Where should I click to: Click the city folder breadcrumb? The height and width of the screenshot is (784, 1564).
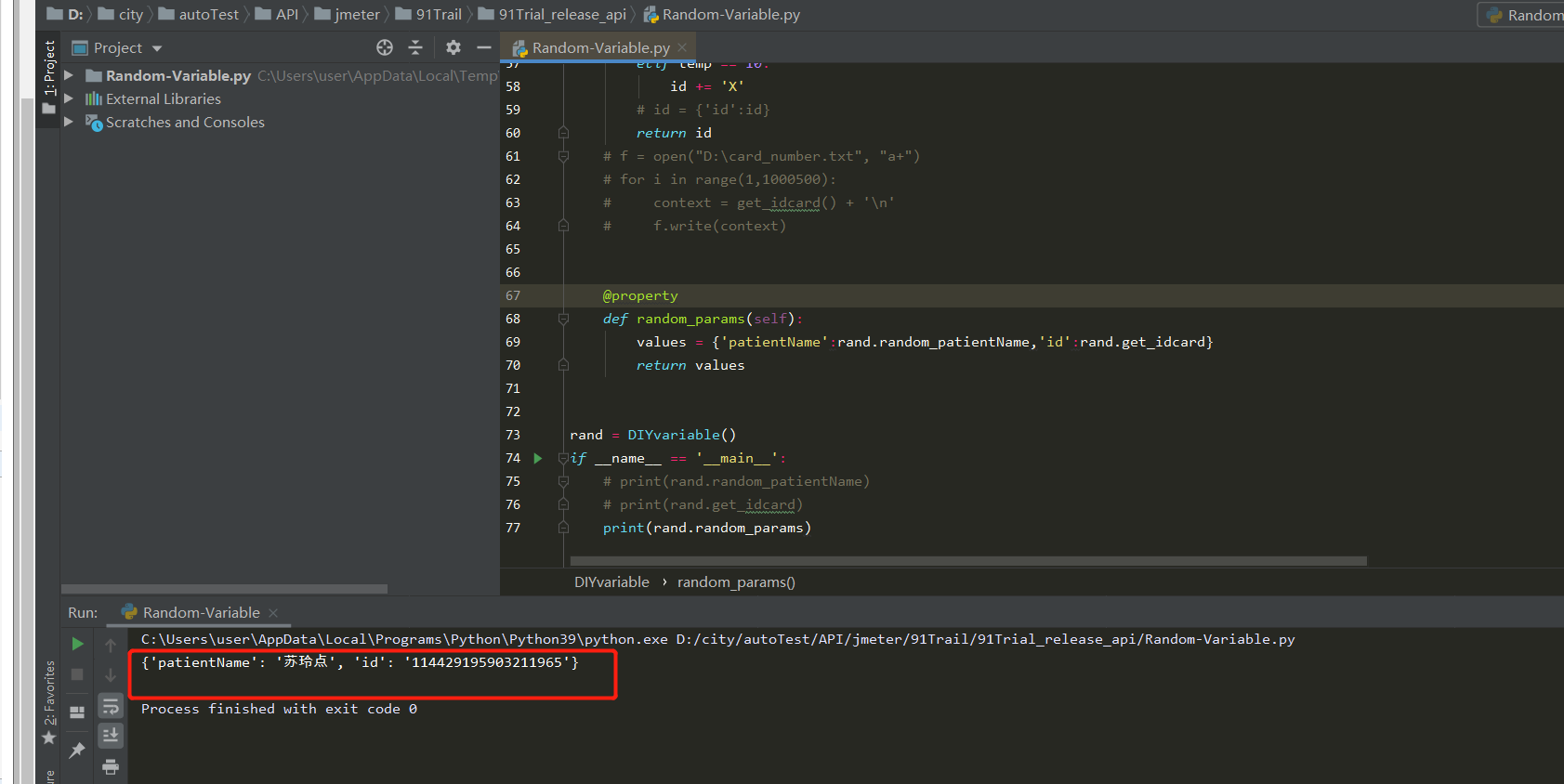pos(121,14)
